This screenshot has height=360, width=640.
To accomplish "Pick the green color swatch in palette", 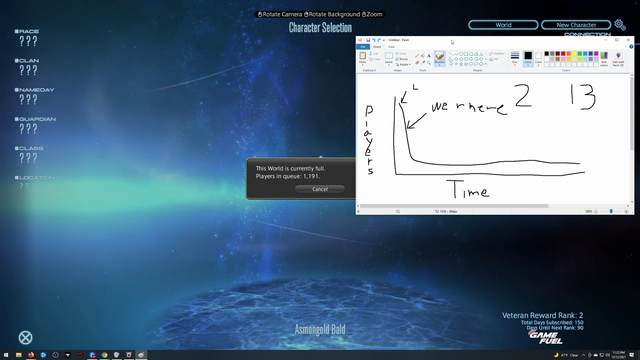I will (x=580, y=53).
